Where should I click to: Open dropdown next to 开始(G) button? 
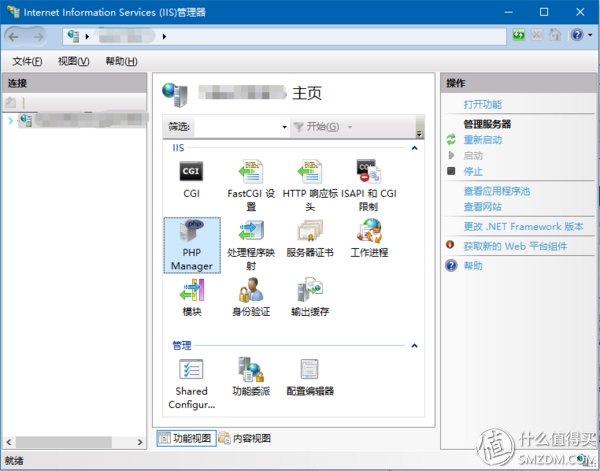point(350,127)
